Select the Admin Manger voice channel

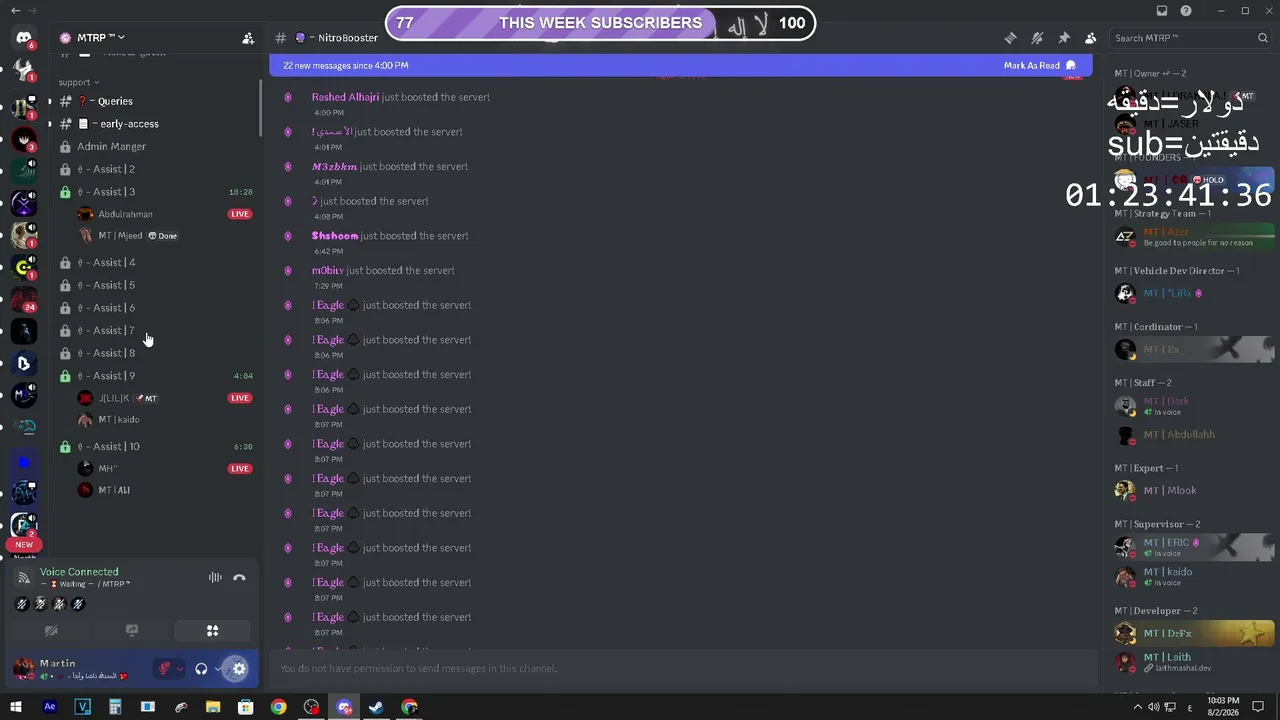[156, 146]
